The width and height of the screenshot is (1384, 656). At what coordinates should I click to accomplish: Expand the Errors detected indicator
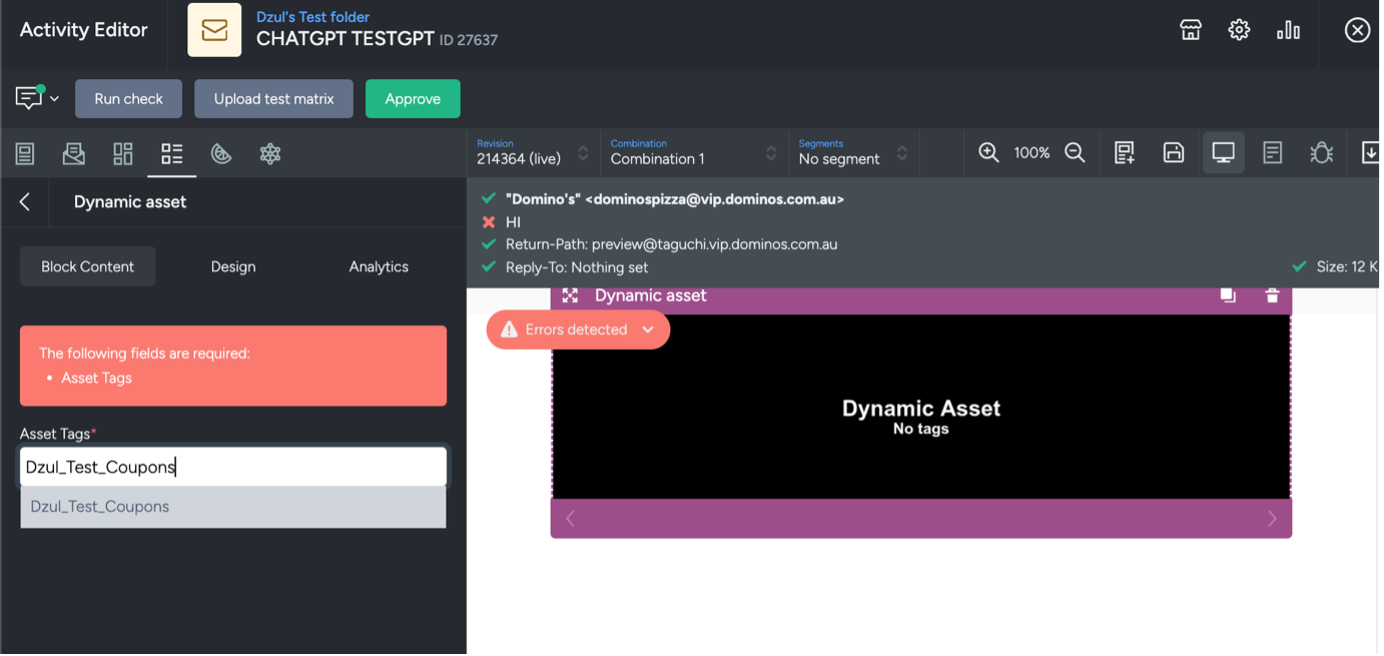click(x=578, y=330)
